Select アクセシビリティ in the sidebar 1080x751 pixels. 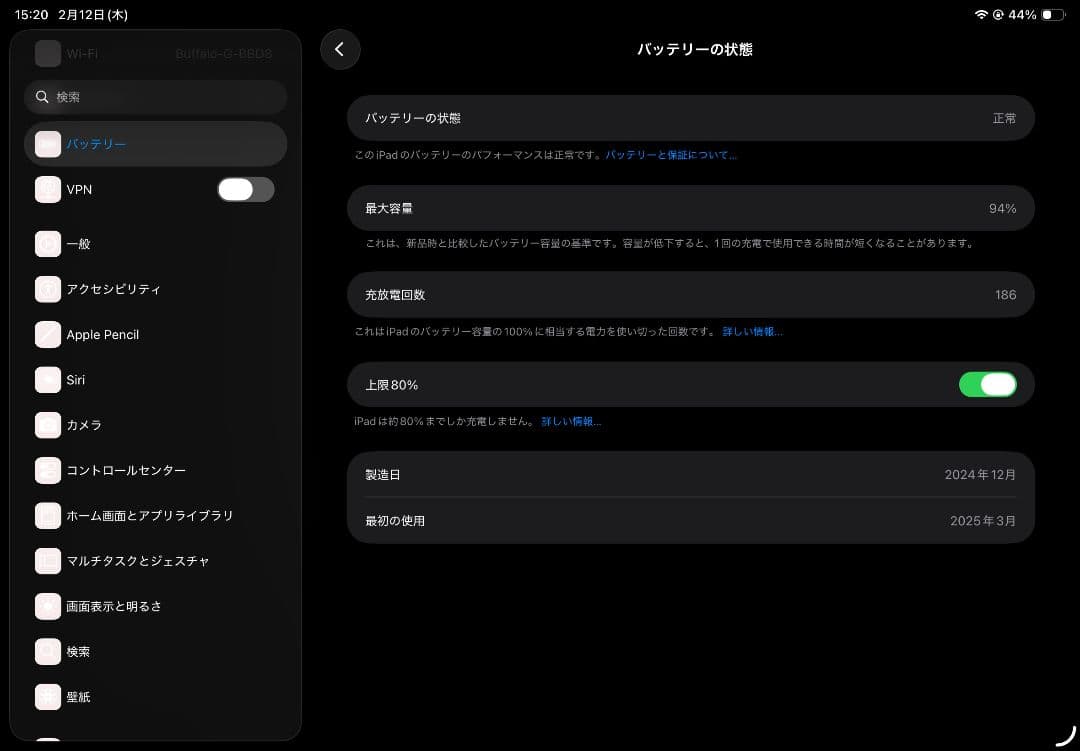tap(113, 289)
